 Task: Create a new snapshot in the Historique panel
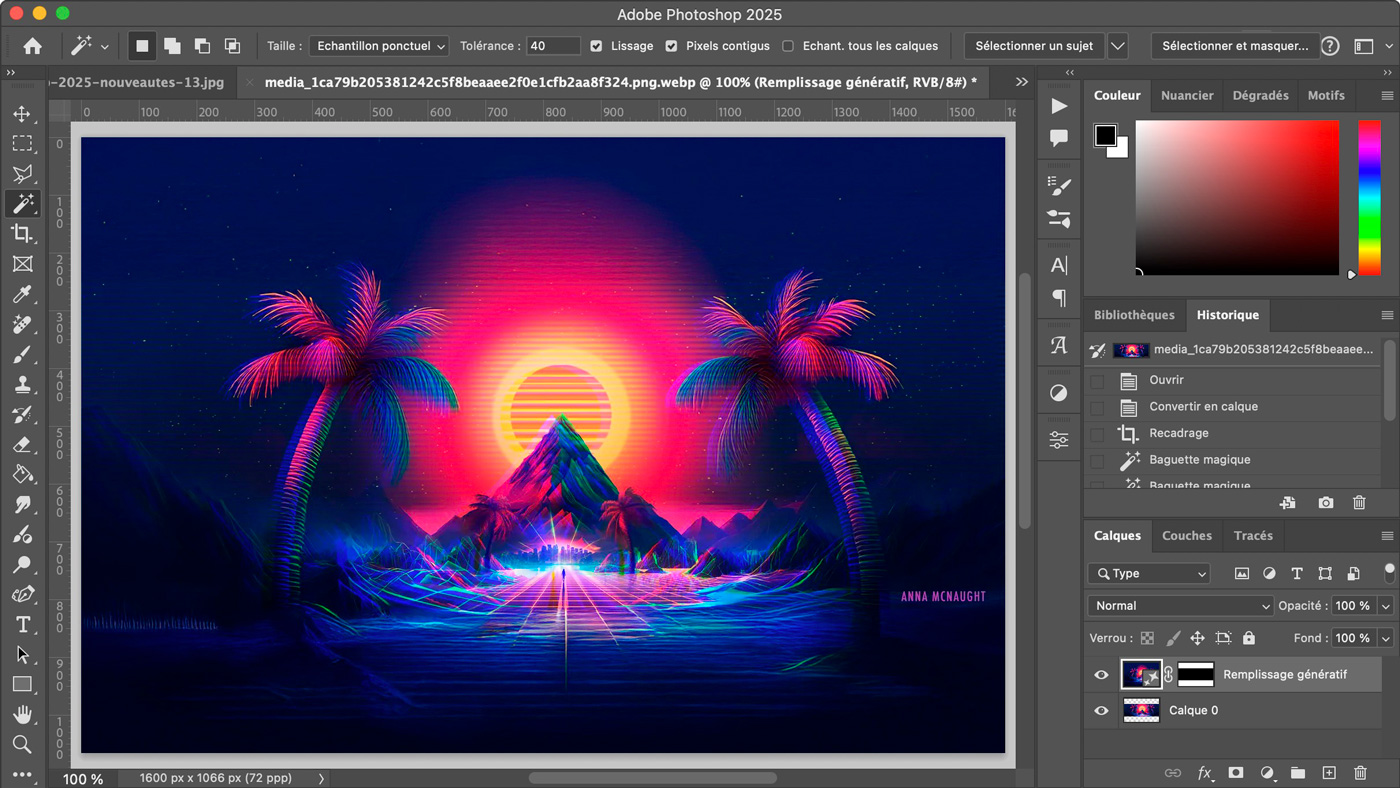[1325, 503]
